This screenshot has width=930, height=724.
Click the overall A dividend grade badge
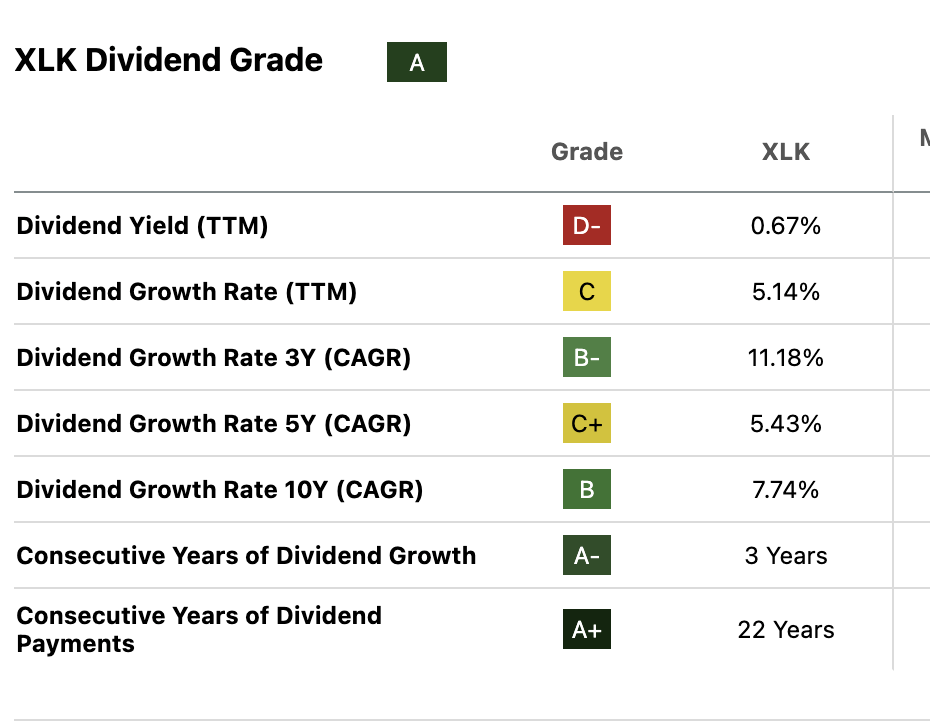(417, 62)
